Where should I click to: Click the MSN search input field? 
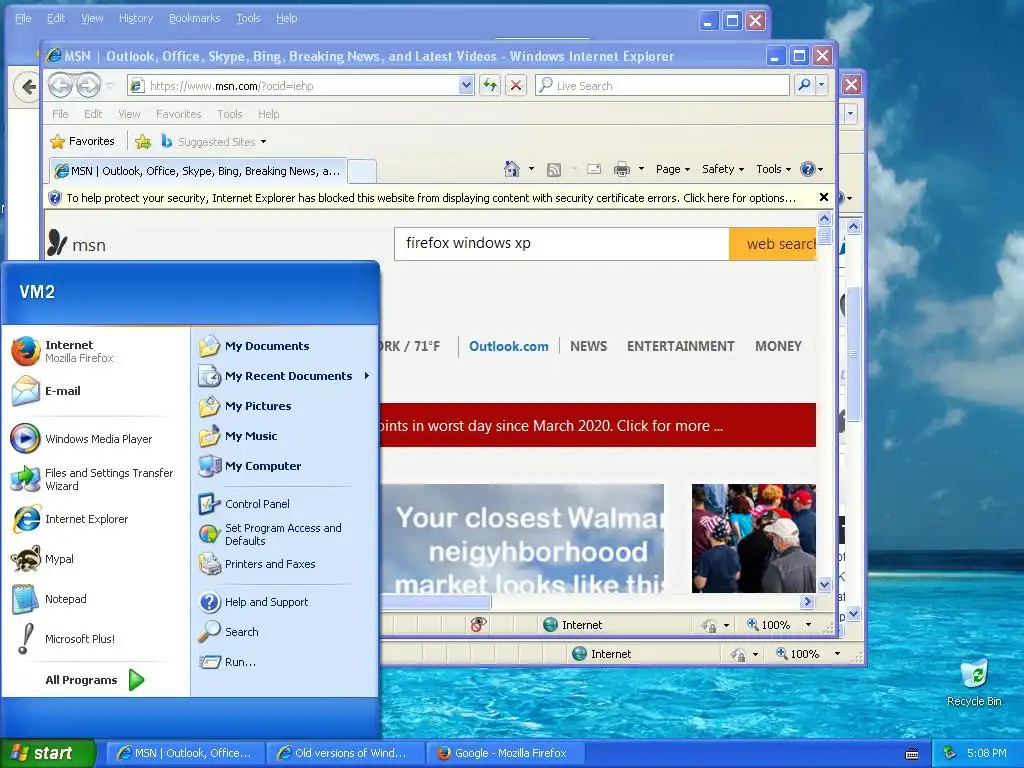tap(562, 244)
